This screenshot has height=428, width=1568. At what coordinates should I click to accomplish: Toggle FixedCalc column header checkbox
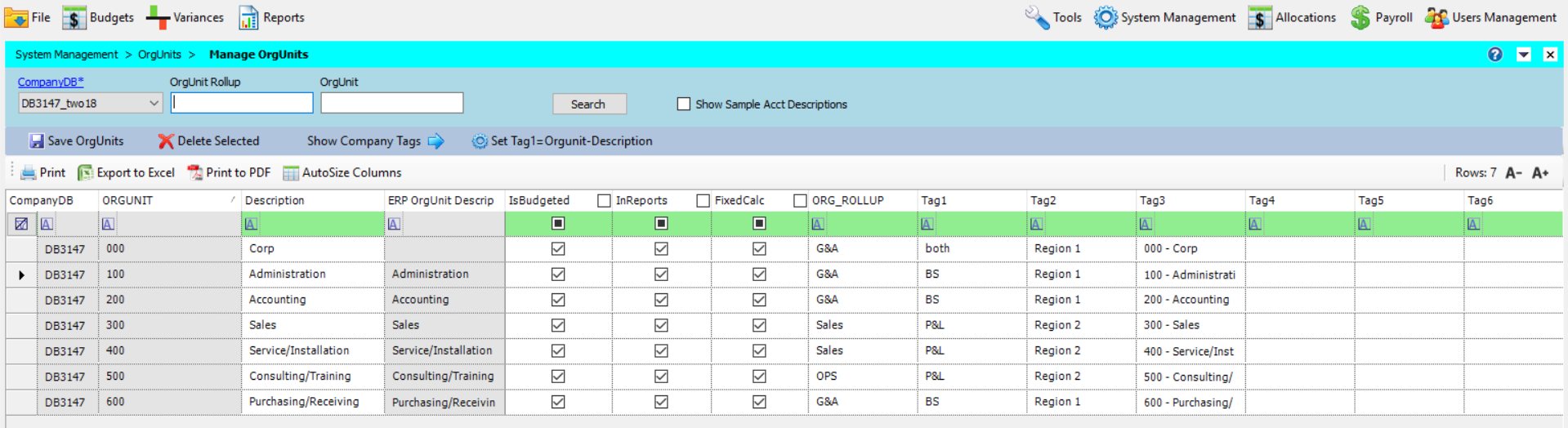point(801,201)
